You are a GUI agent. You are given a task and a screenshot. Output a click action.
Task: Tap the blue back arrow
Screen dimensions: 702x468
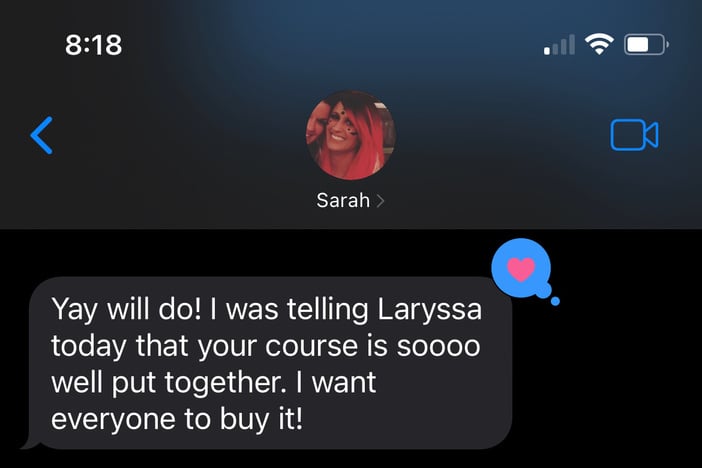coord(42,135)
